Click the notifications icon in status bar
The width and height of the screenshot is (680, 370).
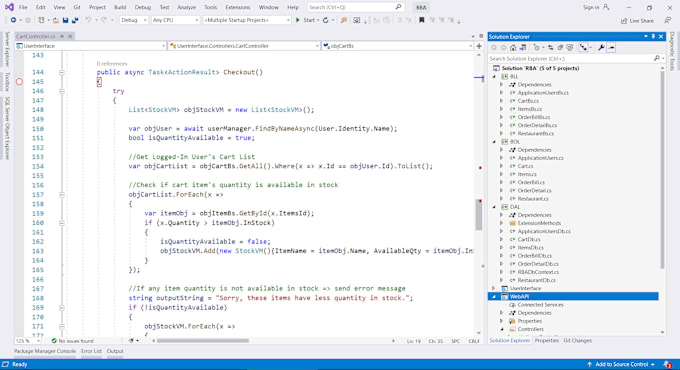(x=667, y=364)
